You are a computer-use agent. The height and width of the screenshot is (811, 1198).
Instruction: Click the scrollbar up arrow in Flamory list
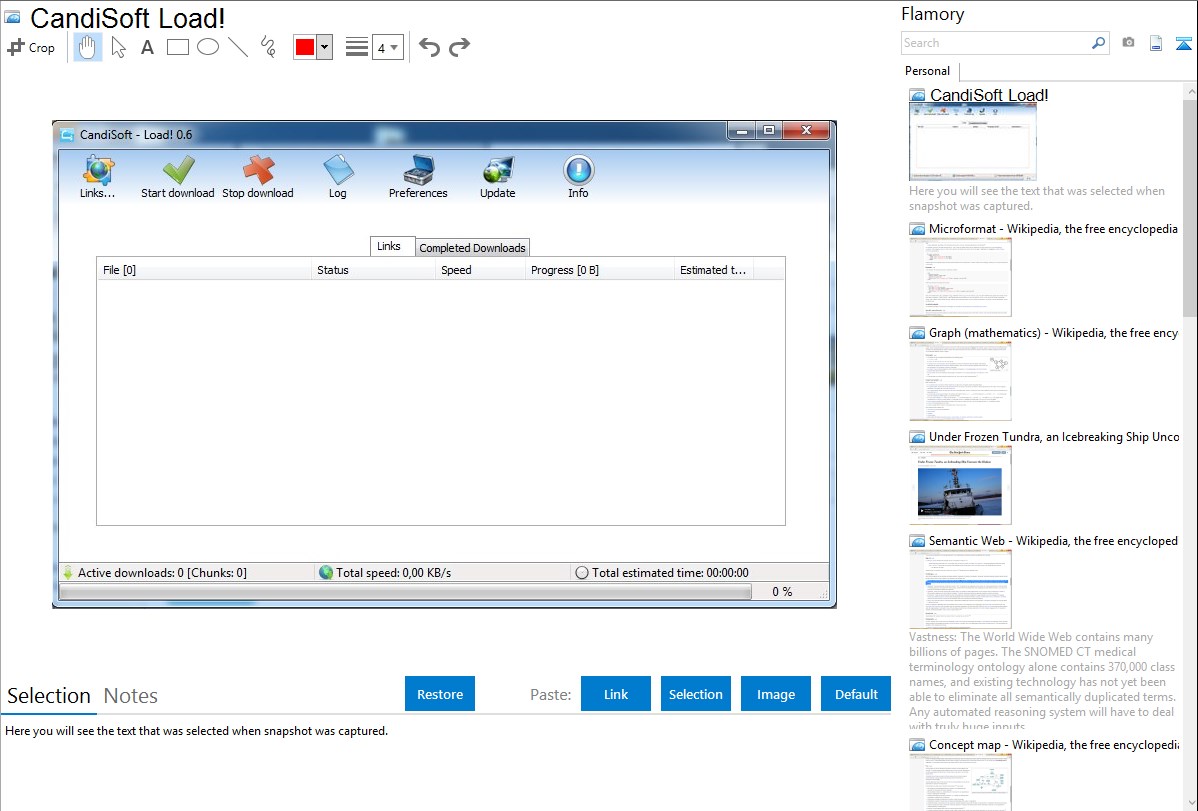pos(1190,91)
